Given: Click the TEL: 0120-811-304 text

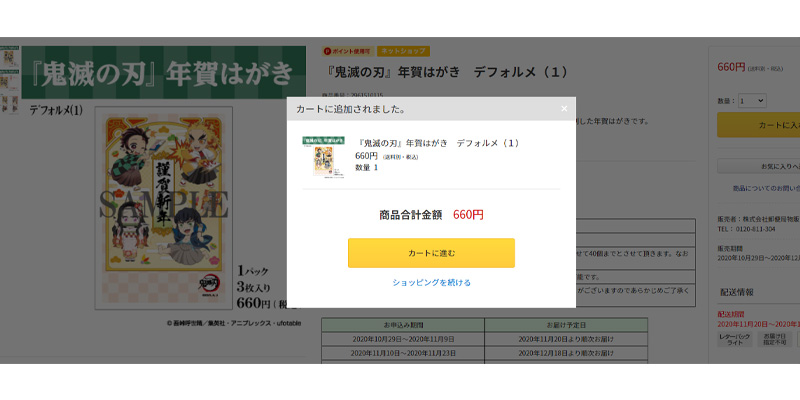Looking at the screenshot, I should click(746, 229).
